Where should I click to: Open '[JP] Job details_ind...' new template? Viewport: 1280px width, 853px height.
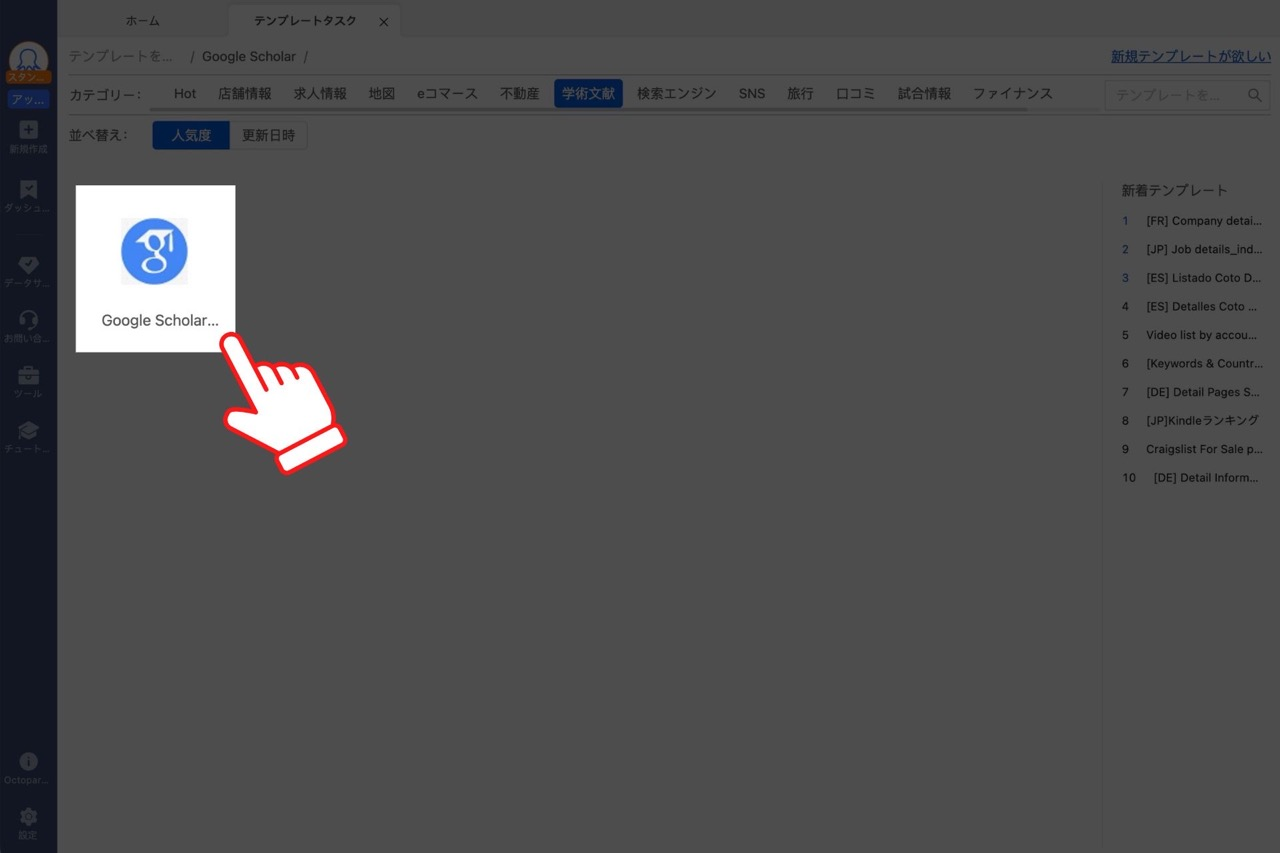click(1204, 249)
